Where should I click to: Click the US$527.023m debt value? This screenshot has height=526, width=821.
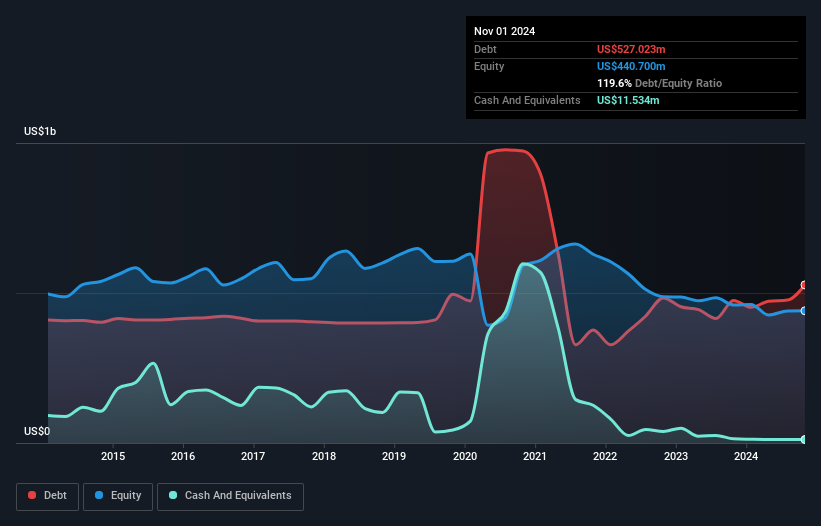click(x=631, y=49)
